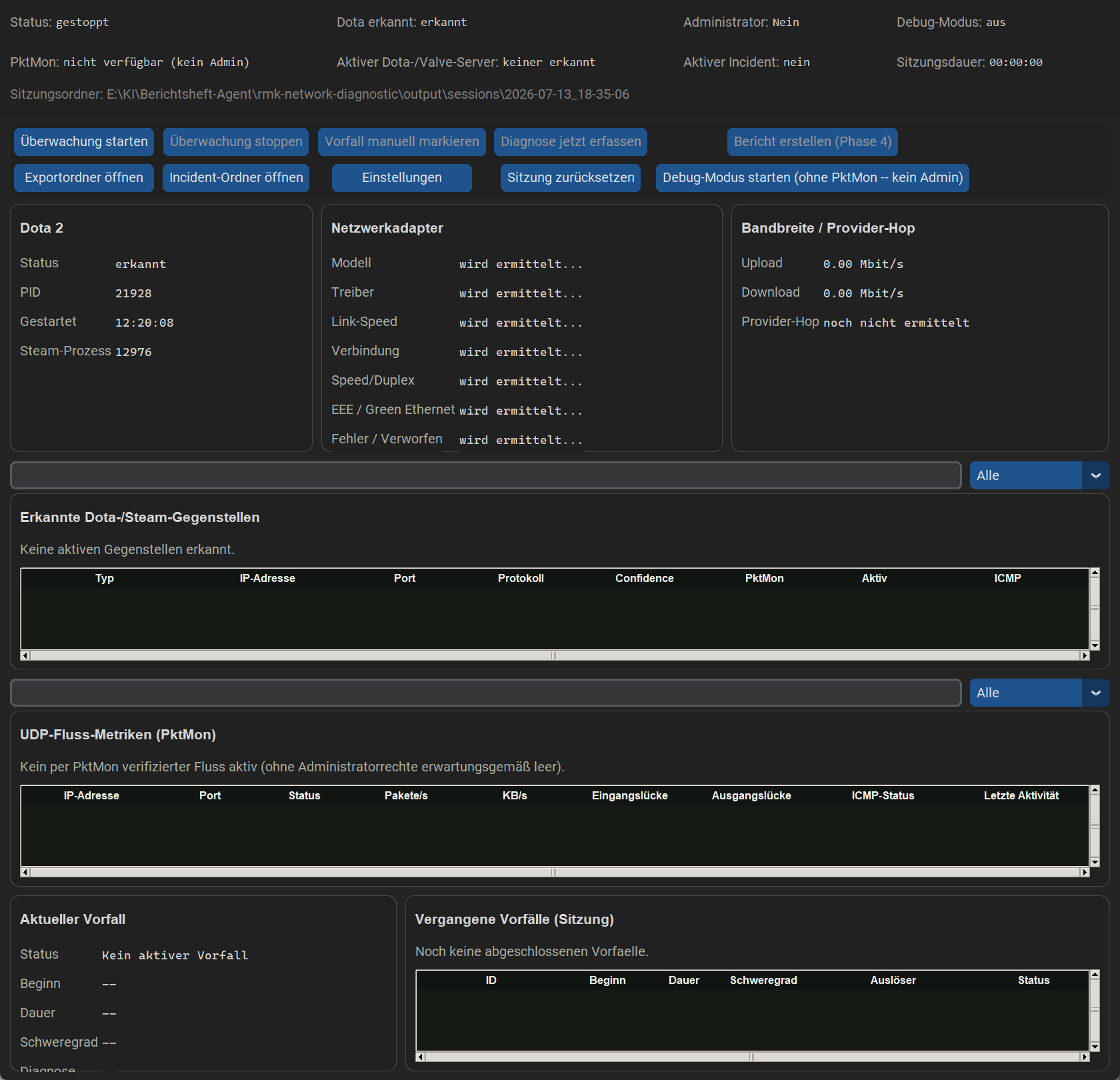Click Überwachung stoppen button
Screen dimensions: 1120x1080
236,142
